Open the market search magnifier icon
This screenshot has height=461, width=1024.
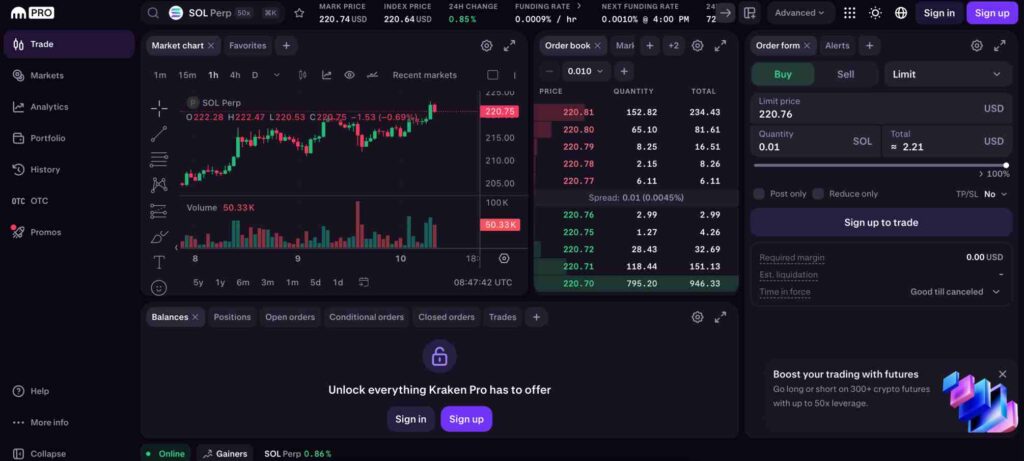coord(153,13)
